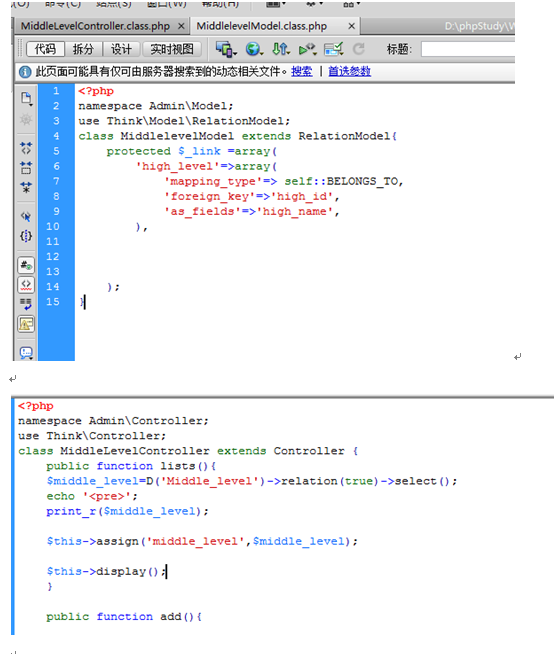Click line number 13 in the gutter

pyautogui.click(x=53, y=272)
